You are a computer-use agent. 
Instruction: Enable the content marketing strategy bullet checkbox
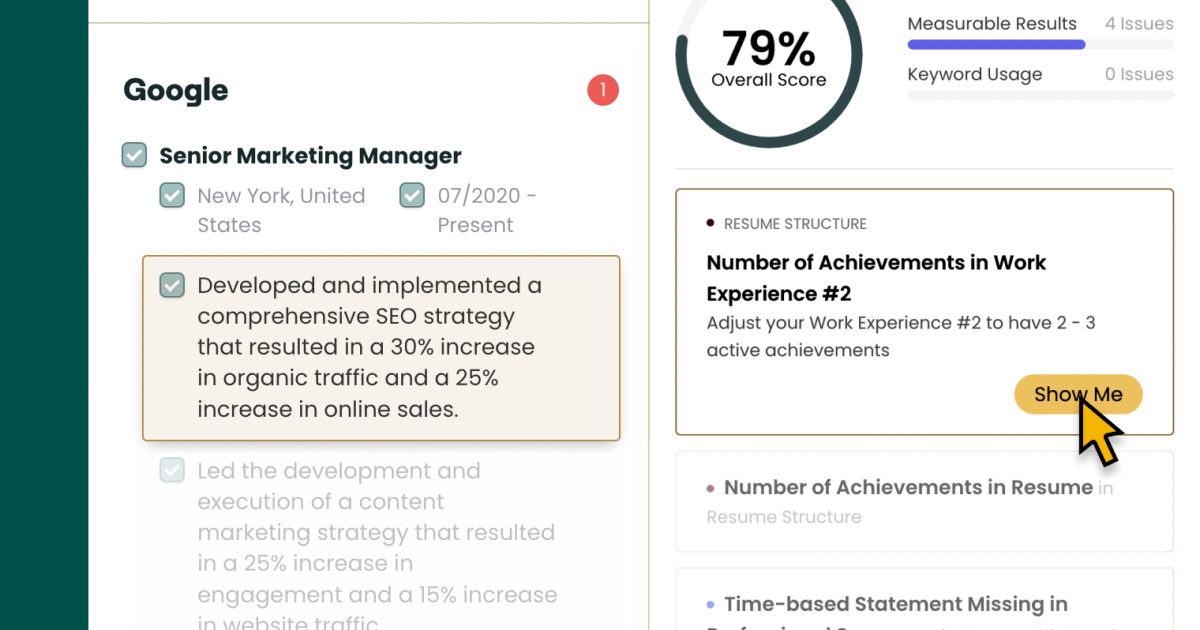pos(171,470)
